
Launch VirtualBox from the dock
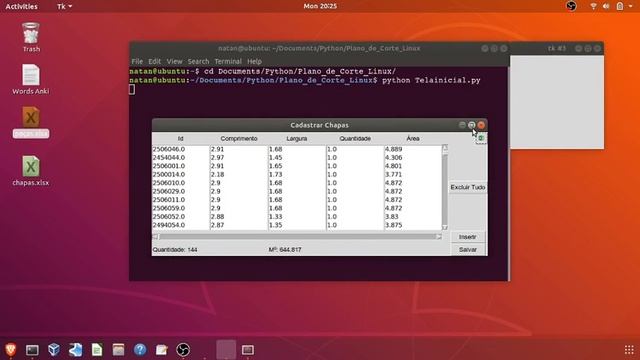54,350
